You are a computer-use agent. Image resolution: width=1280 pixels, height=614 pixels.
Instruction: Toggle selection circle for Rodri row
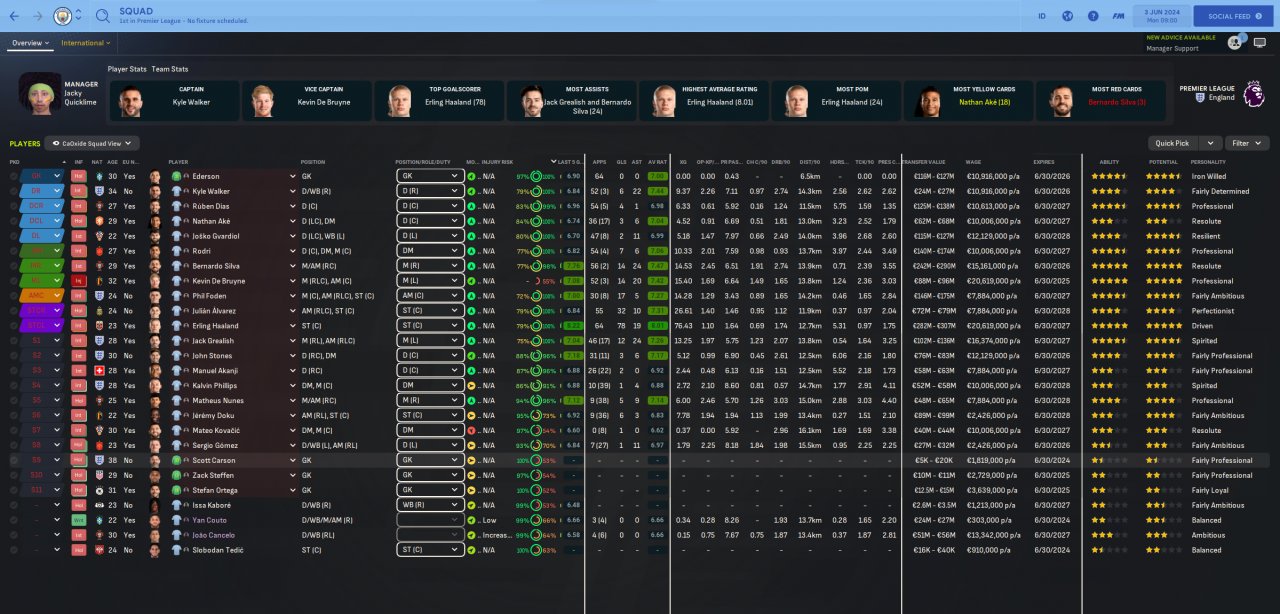pyautogui.click(x=14, y=251)
